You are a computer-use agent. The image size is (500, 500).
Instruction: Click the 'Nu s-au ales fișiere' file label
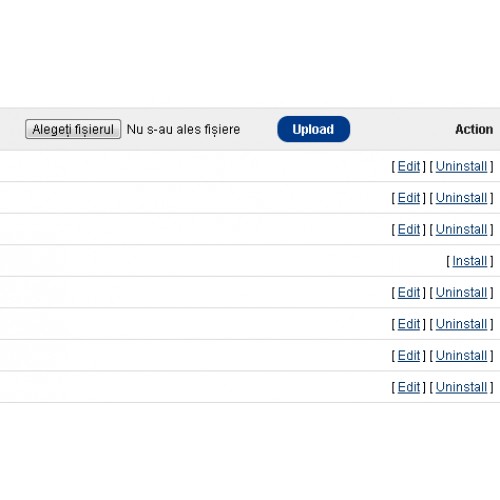tap(183, 129)
